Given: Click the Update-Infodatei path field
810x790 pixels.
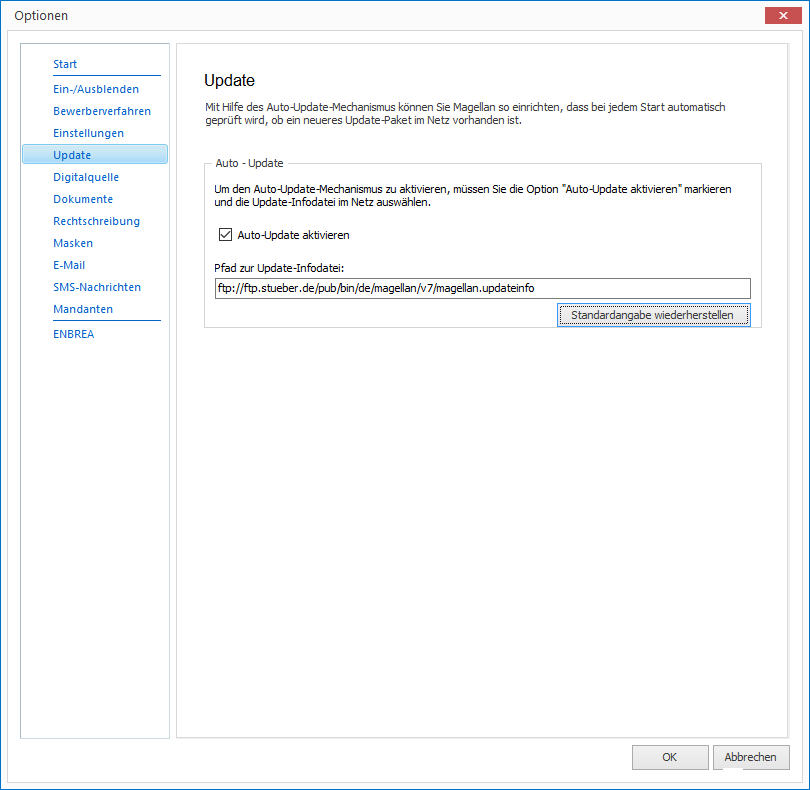Looking at the screenshot, I should (x=482, y=288).
